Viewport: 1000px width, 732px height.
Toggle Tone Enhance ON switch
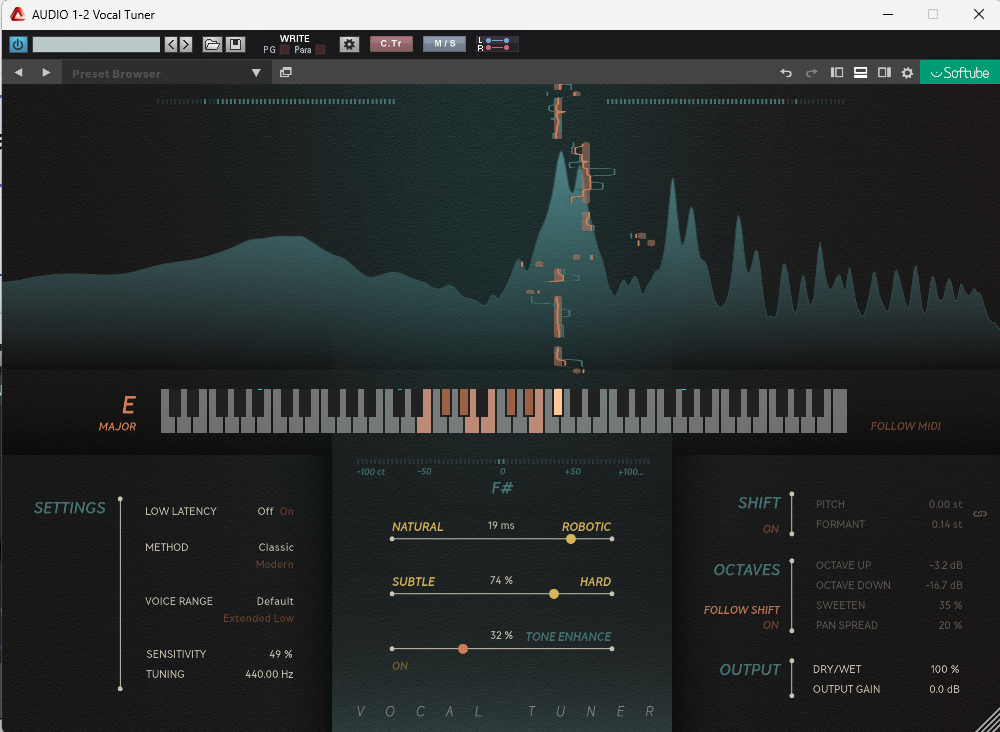point(400,666)
